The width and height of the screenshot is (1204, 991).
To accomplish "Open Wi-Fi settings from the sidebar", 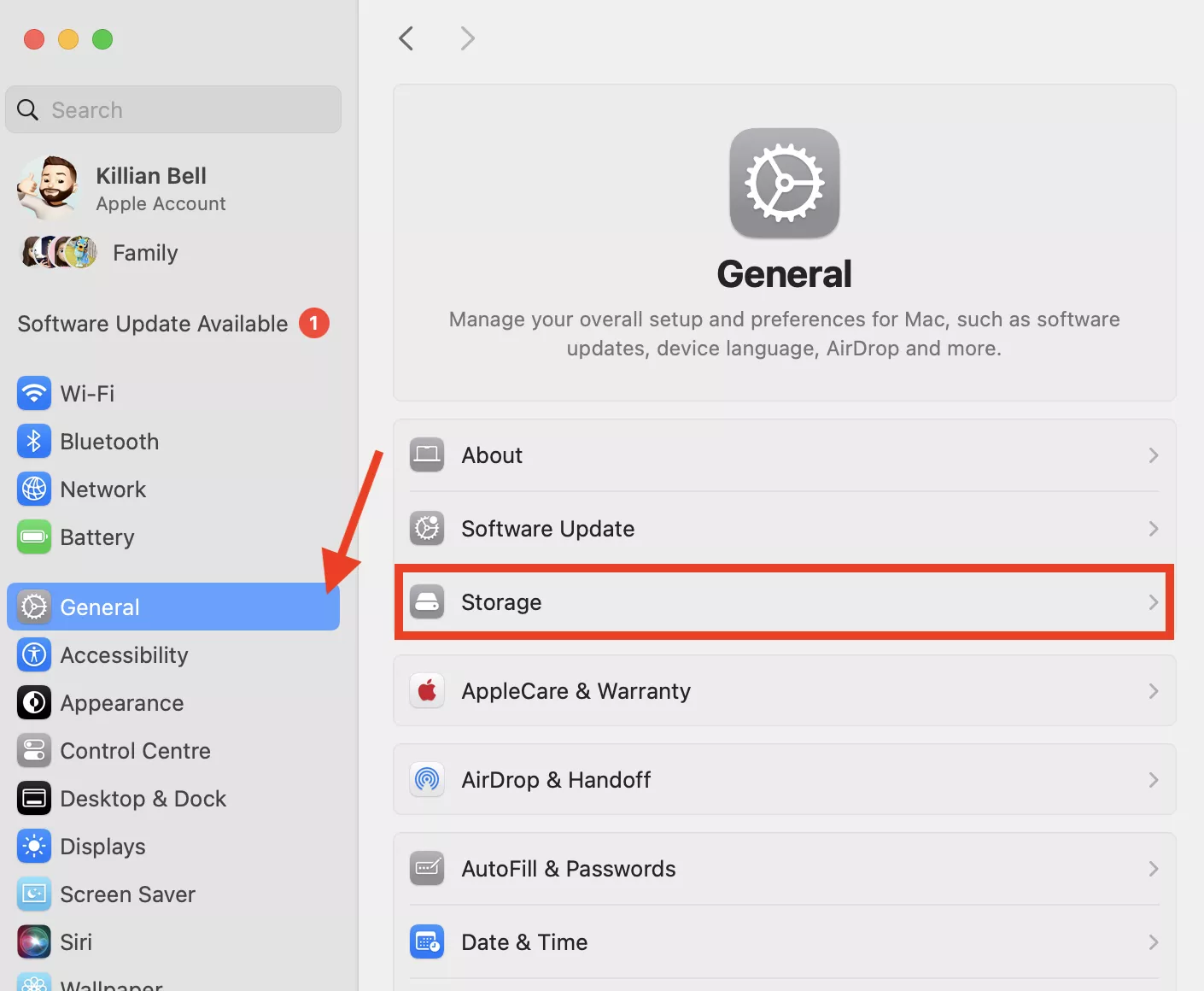I will point(88,393).
